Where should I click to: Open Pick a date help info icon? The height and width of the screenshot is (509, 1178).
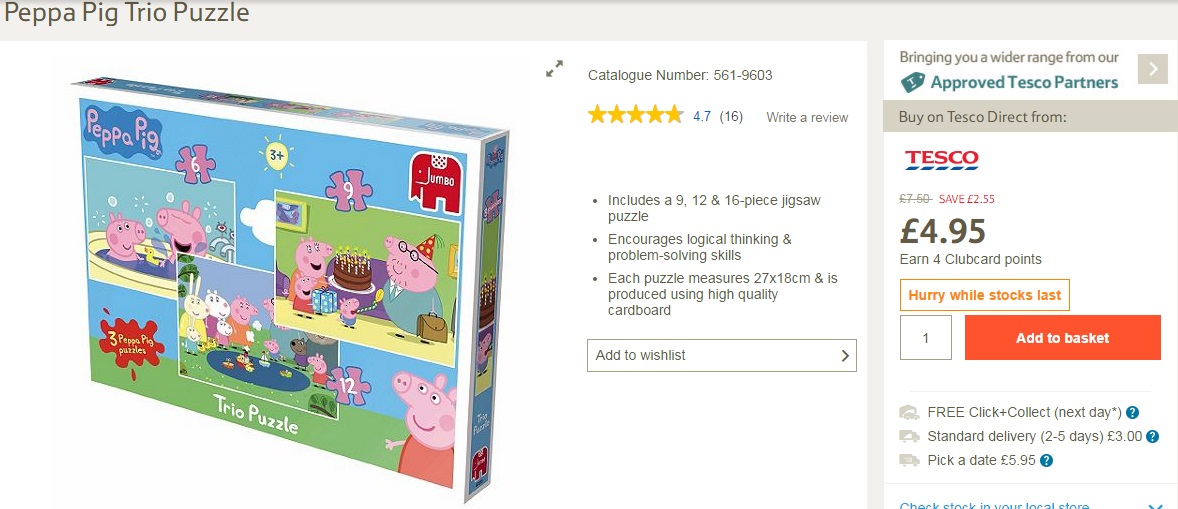tap(1046, 460)
